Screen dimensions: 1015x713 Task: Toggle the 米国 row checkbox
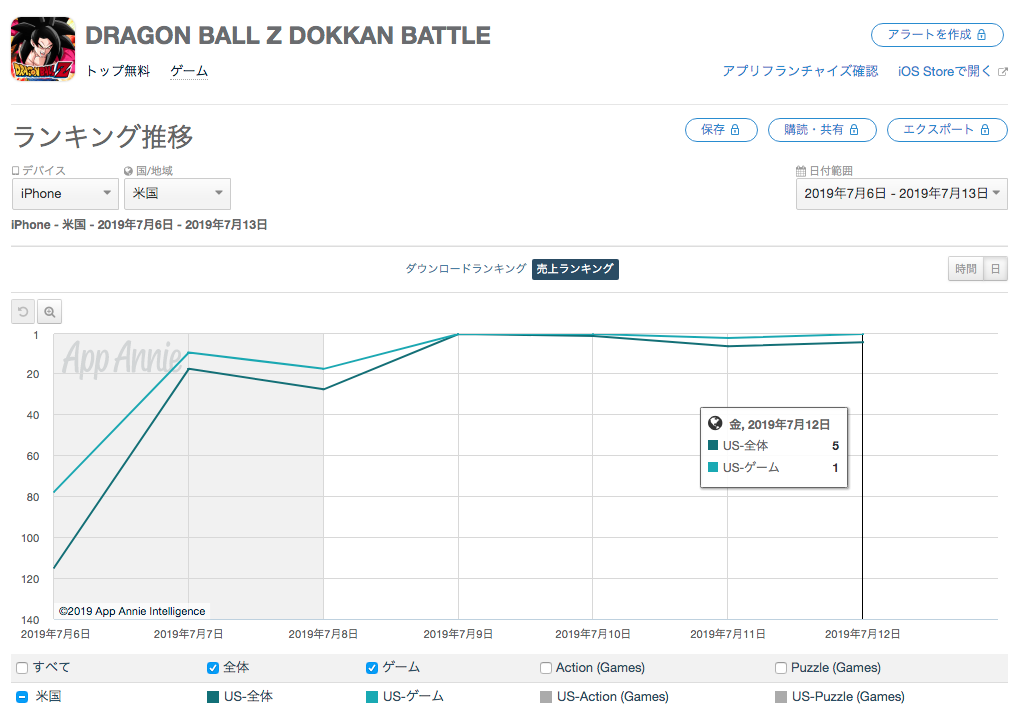coord(22,697)
